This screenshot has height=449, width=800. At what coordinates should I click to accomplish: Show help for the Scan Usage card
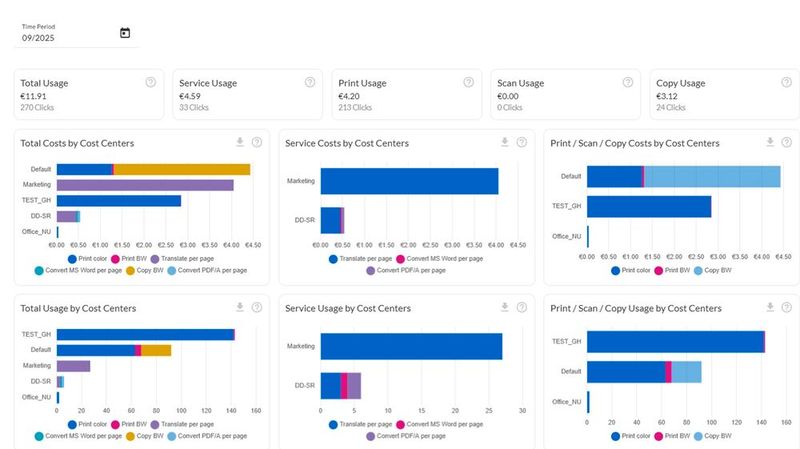[x=628, y=82]
